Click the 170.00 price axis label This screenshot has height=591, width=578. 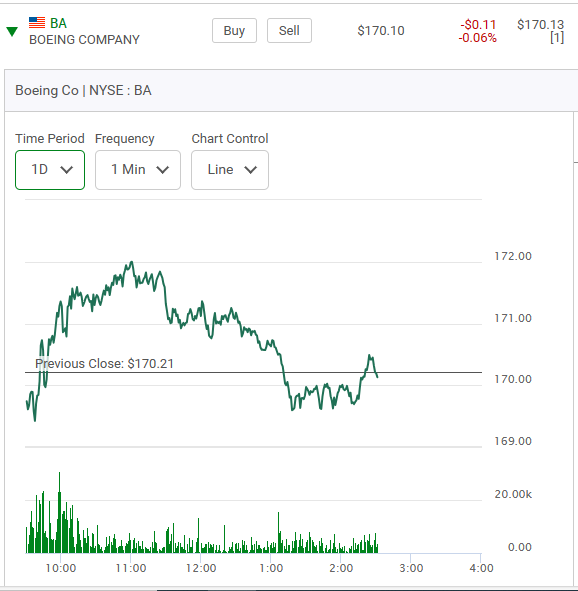tap(513, 379)
